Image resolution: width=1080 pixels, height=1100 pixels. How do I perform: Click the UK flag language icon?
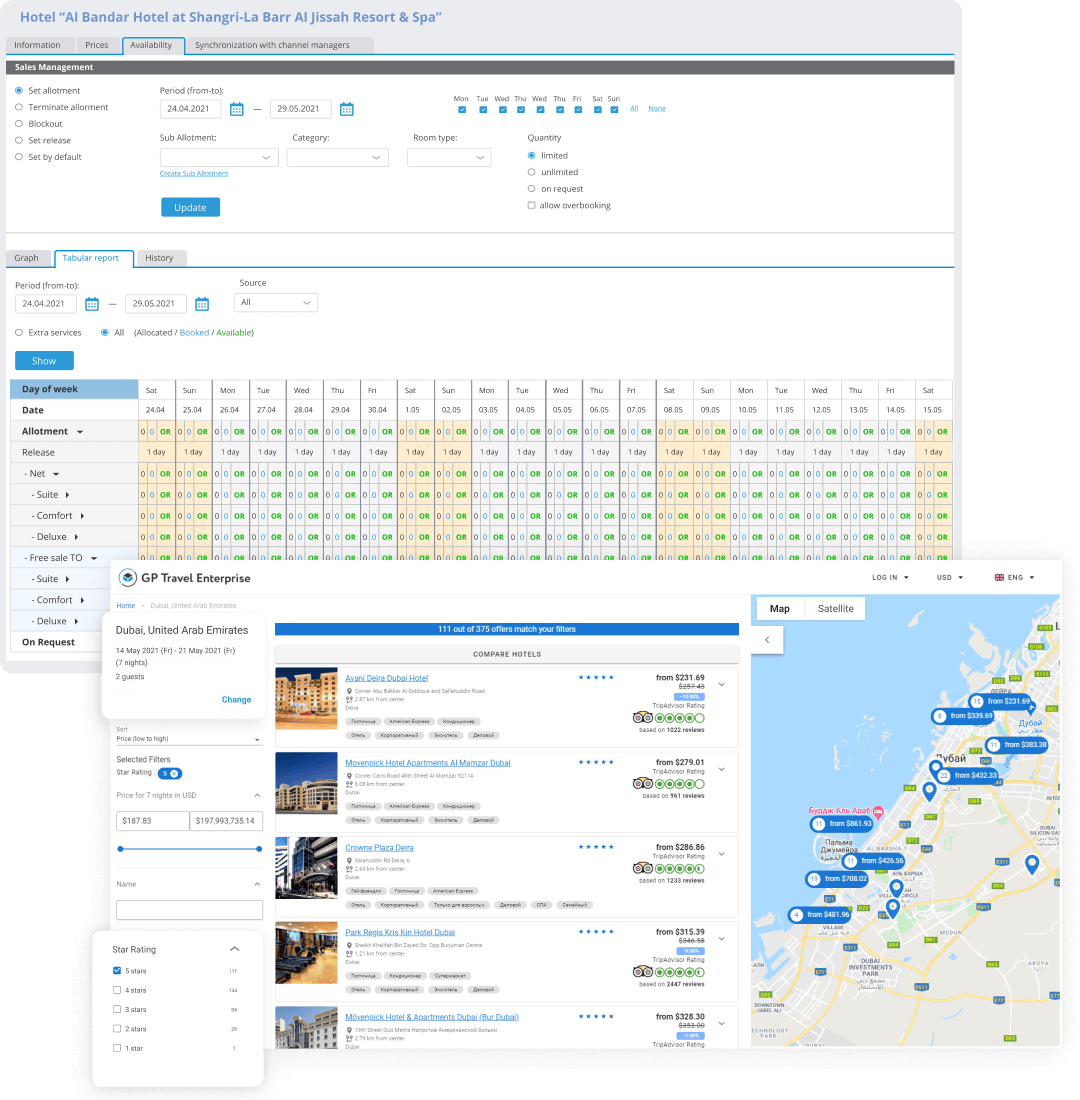(999, 577)
